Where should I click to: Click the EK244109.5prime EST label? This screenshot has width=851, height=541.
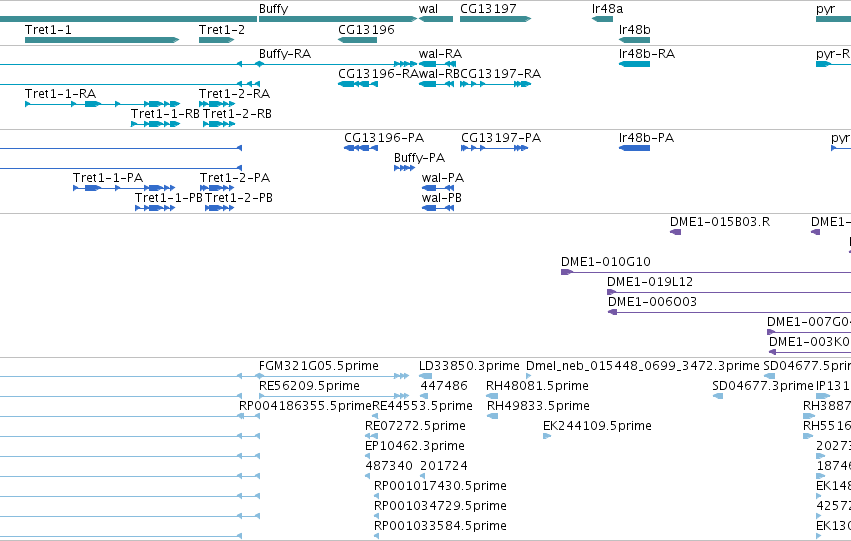coord(597,426)
